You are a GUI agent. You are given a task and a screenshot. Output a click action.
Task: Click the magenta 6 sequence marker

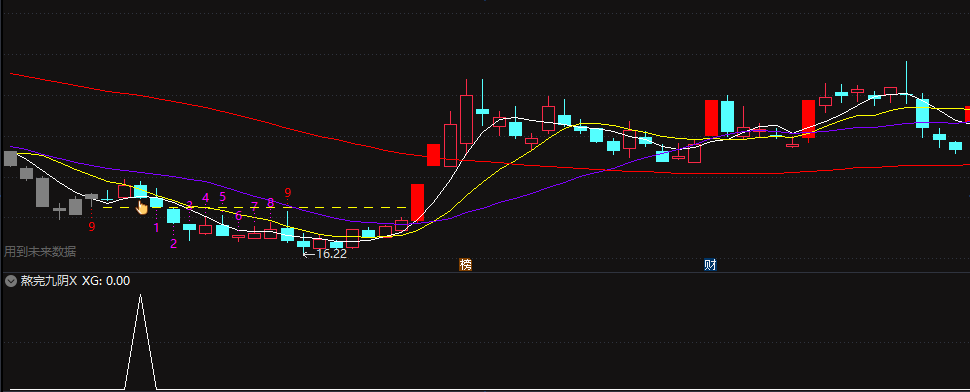point(239,216)
